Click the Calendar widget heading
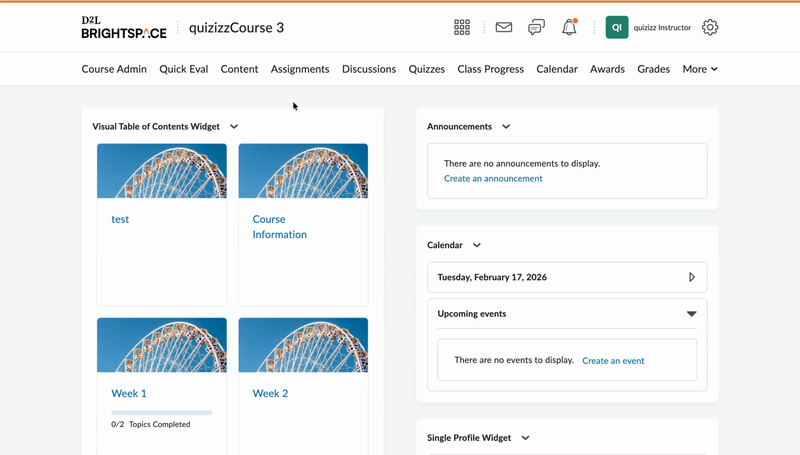The width and height of the screenshot is (800, 455). click(445, 245)
